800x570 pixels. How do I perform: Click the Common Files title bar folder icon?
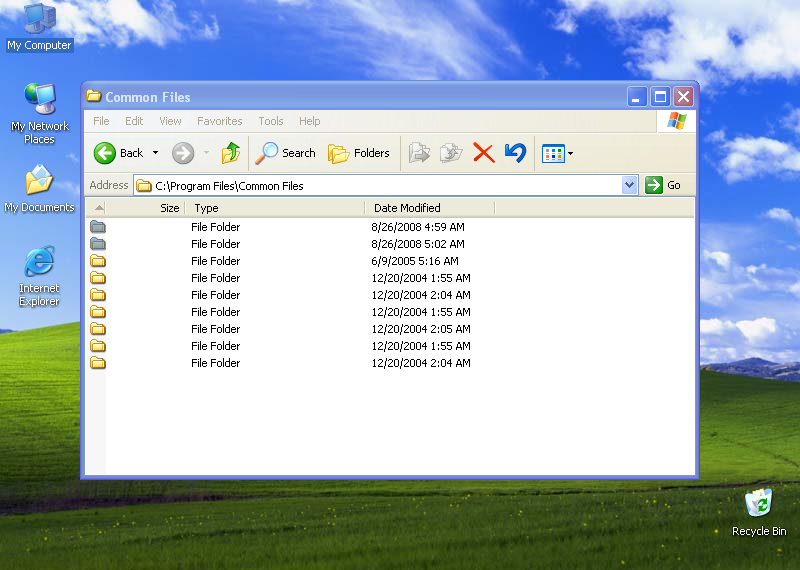(x=93, y=96)
